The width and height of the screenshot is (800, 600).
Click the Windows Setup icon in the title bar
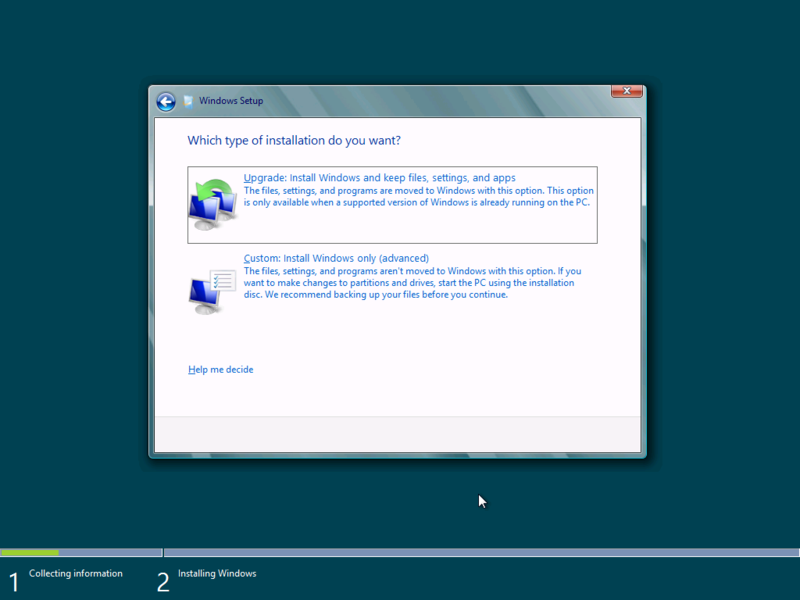[x=187, y=100]
